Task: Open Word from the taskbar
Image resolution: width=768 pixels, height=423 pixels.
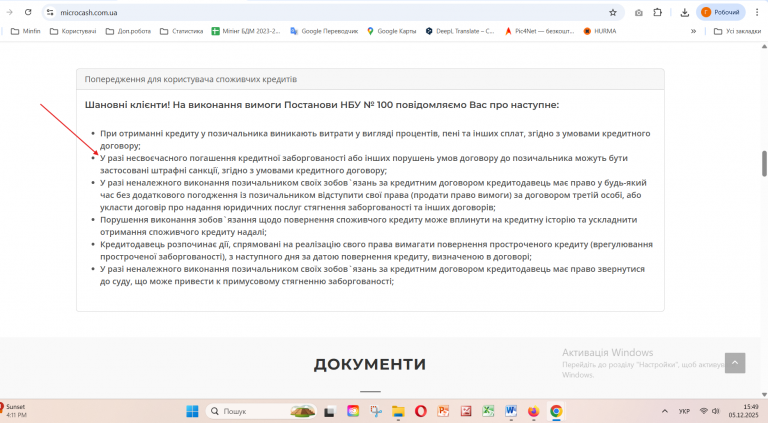Action: tap(511, 411)
